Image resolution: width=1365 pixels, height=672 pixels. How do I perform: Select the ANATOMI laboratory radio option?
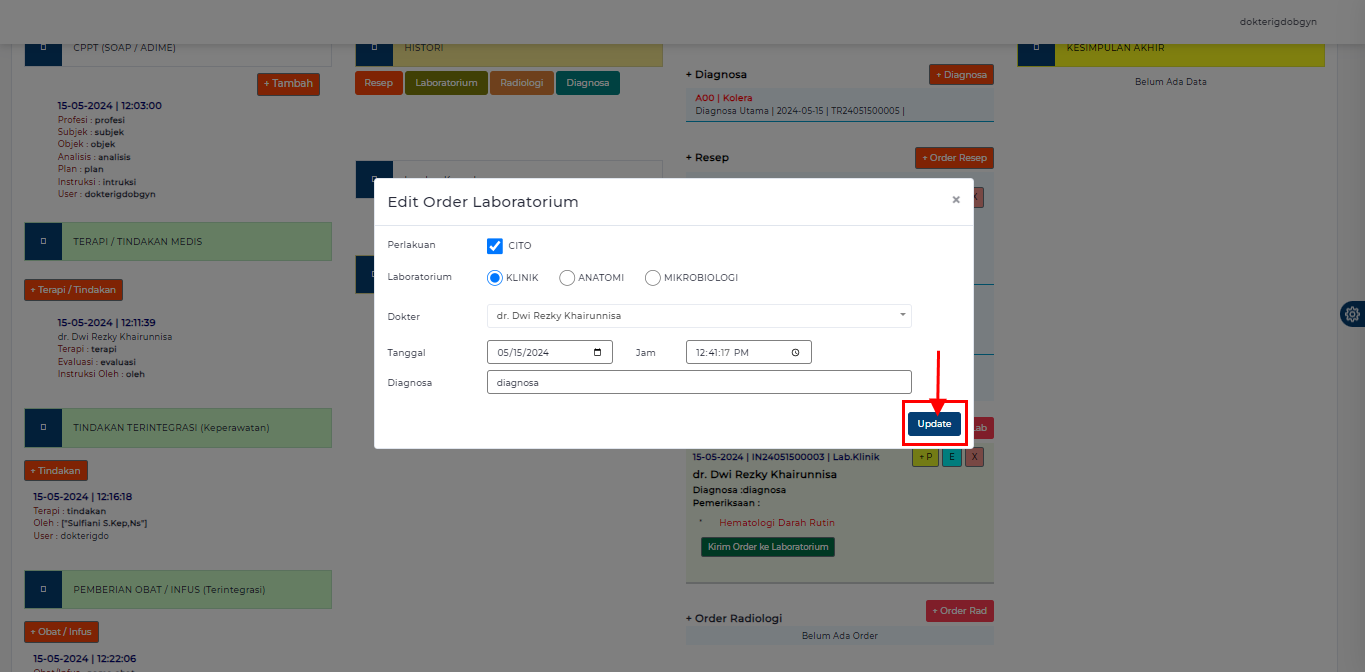tap(567, 278)
